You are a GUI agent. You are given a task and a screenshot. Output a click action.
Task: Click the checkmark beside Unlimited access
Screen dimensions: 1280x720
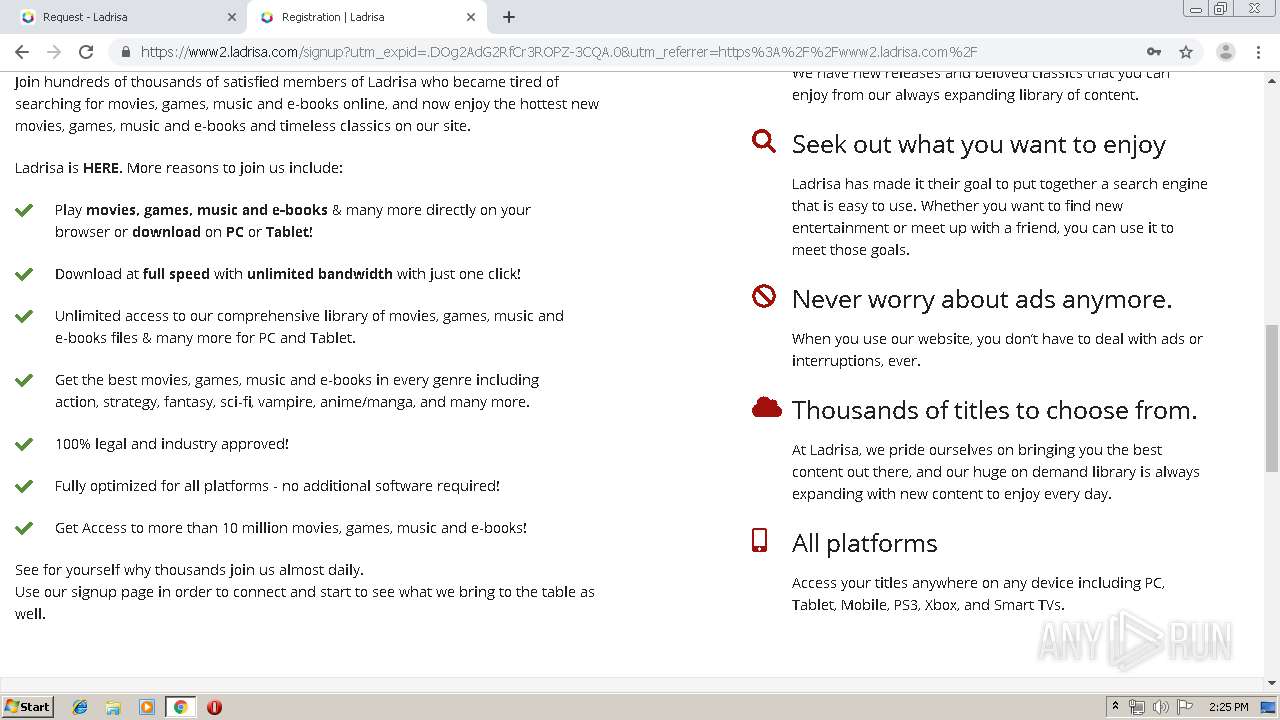pyautogui.click(x=24, y=316)
